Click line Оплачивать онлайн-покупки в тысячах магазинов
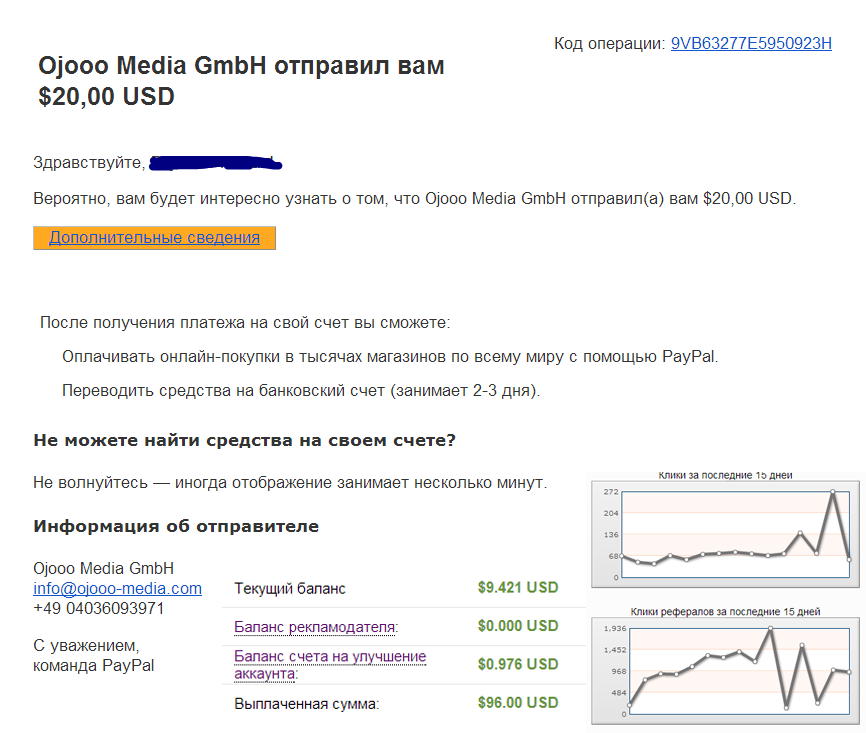 coord(390,357)
